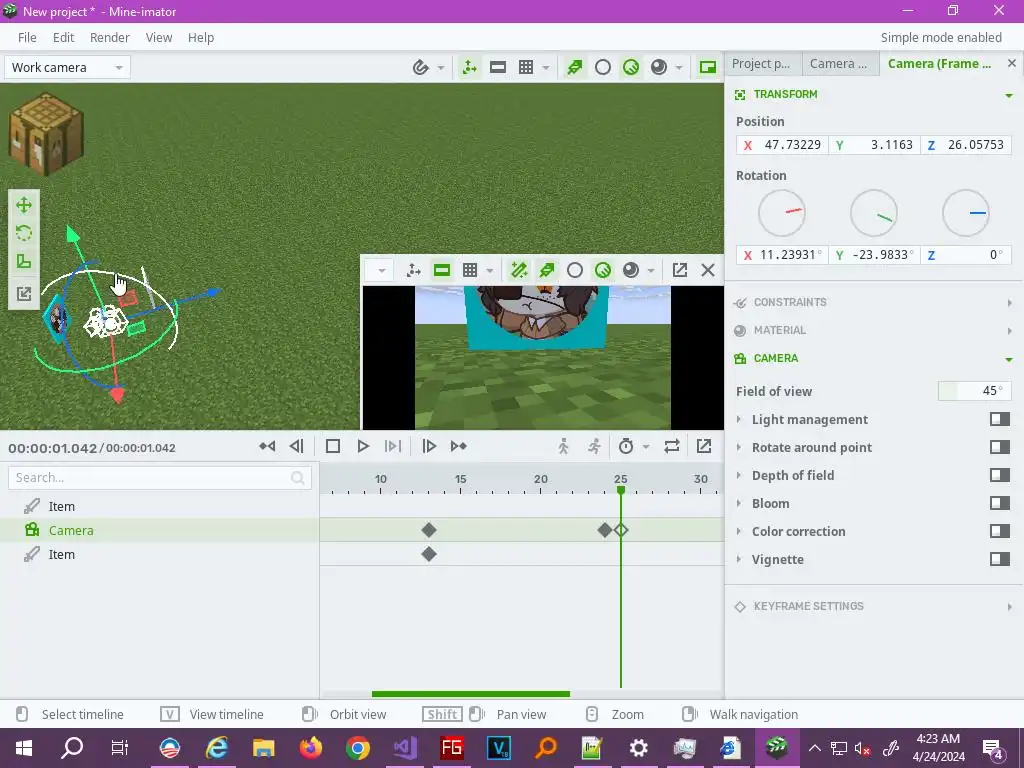Click the timeline Search field
Viewport: 1024px width, 768px height.
point(160,478)
